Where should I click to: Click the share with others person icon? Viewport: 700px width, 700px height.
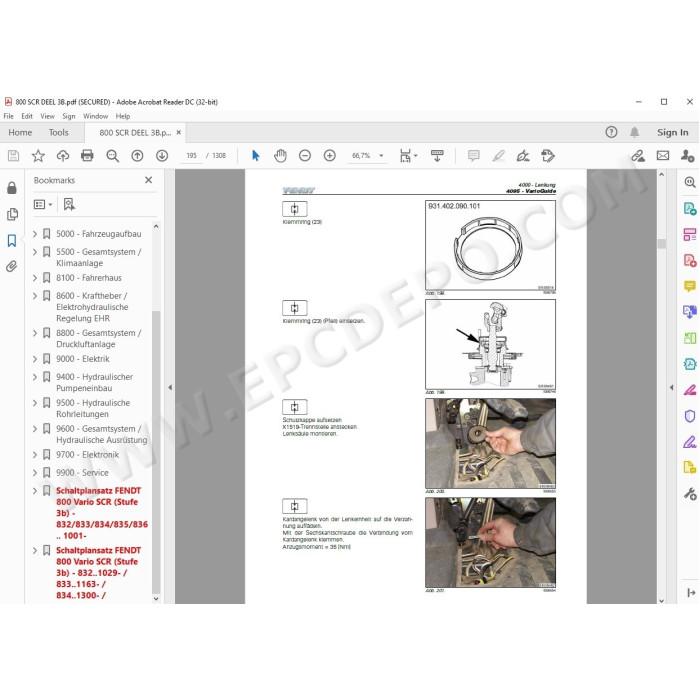pos(688,156)
